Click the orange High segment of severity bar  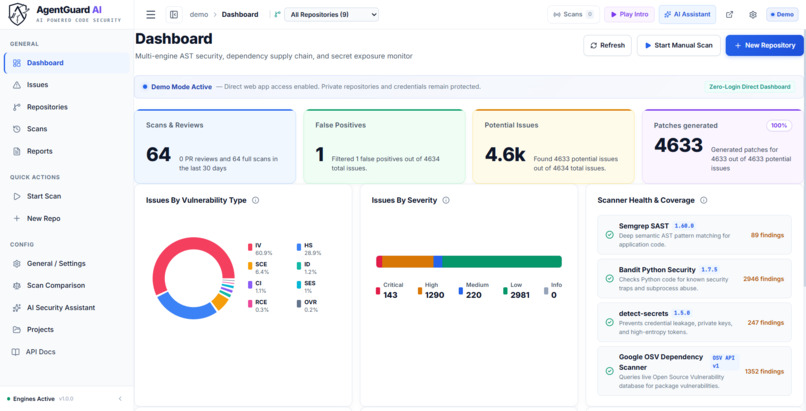(408, 261)
